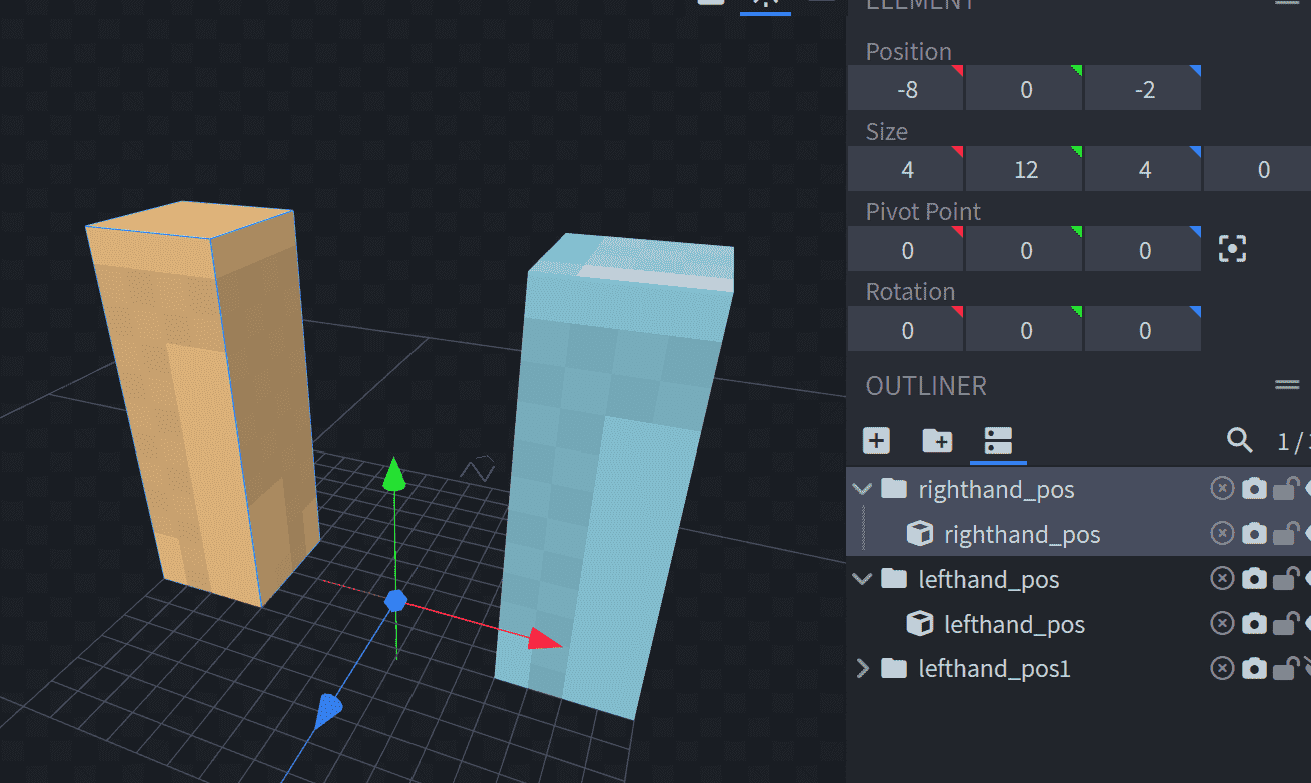The height and width of the screenshot is (783, 1311).
Task: Click the Add Group folder-plus icon
Action: click(x=937, y=440)
